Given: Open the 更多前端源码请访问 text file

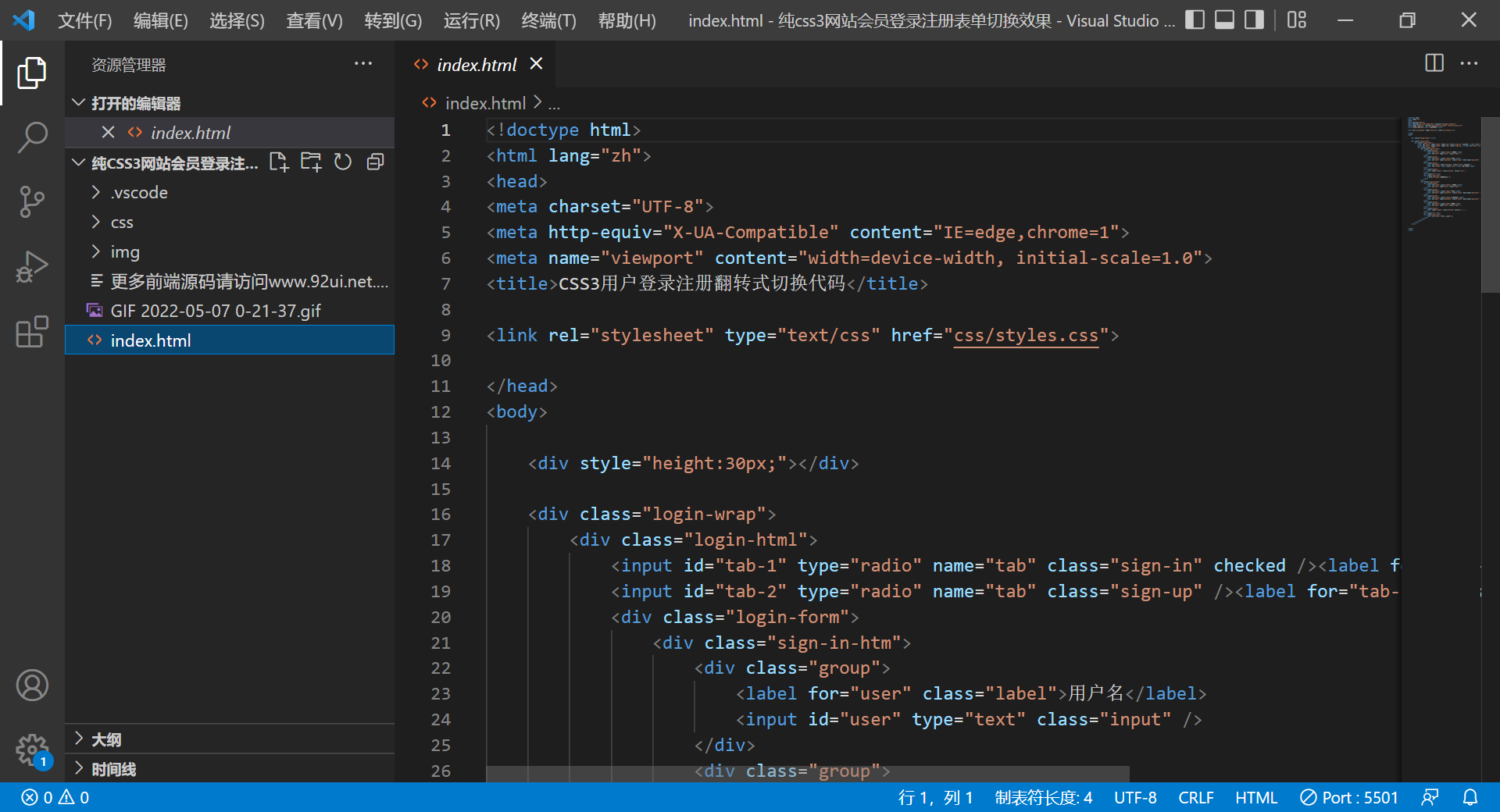Looking at the screenshot, I should [x=230, y=281].
